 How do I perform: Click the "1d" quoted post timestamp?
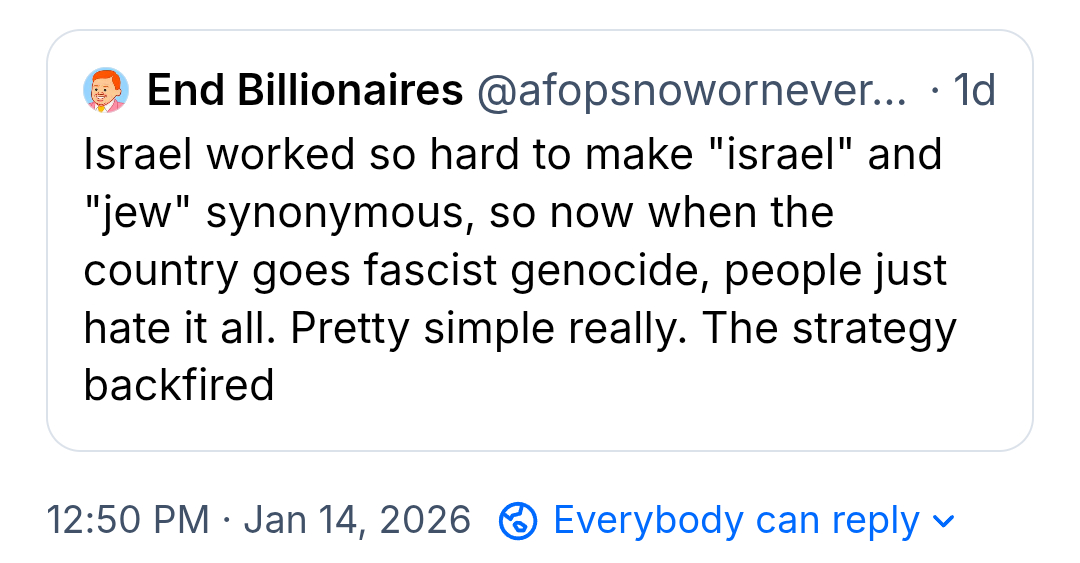click(x=973, y=91)
